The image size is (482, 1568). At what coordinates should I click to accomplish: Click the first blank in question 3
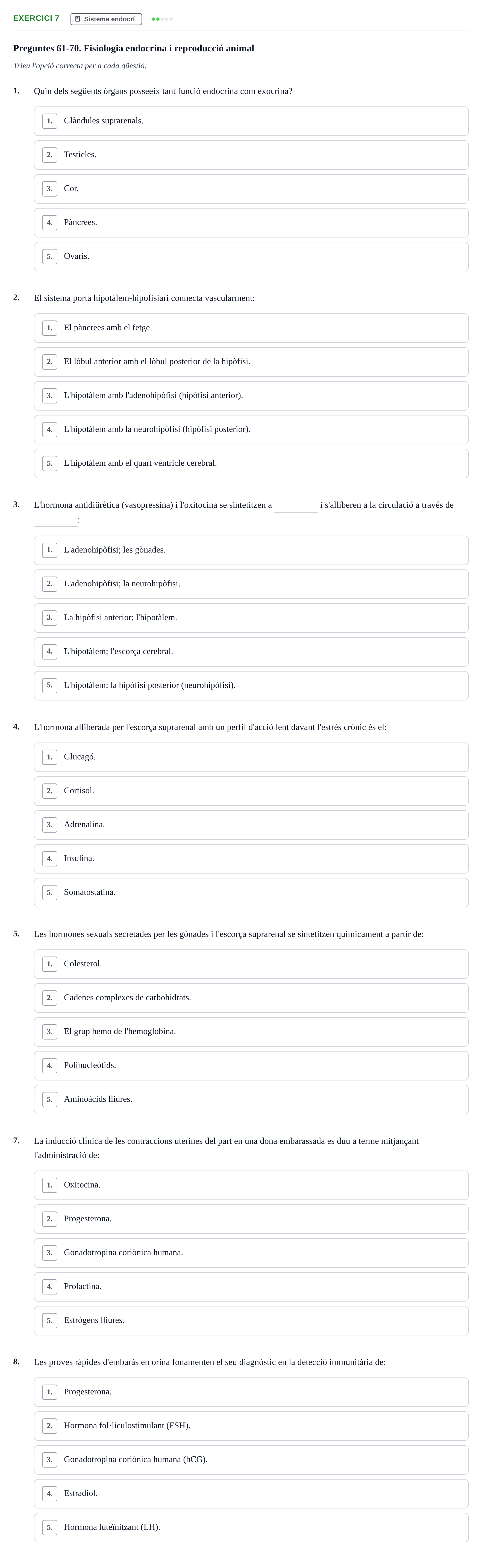[x=296, y=506]
